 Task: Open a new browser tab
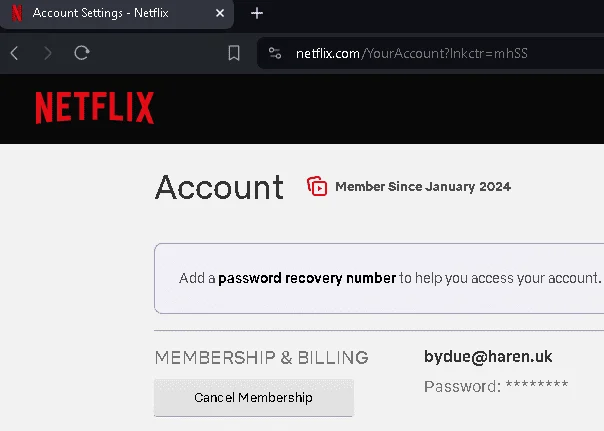(x=257, y=13)
